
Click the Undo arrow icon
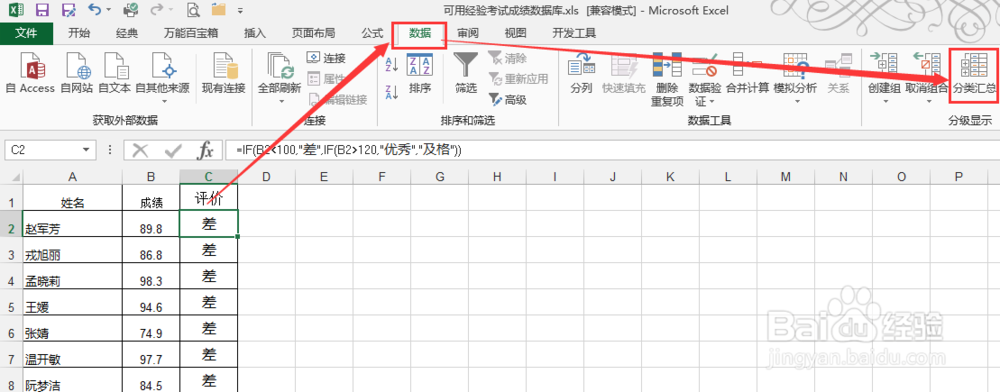coord(94,10)
